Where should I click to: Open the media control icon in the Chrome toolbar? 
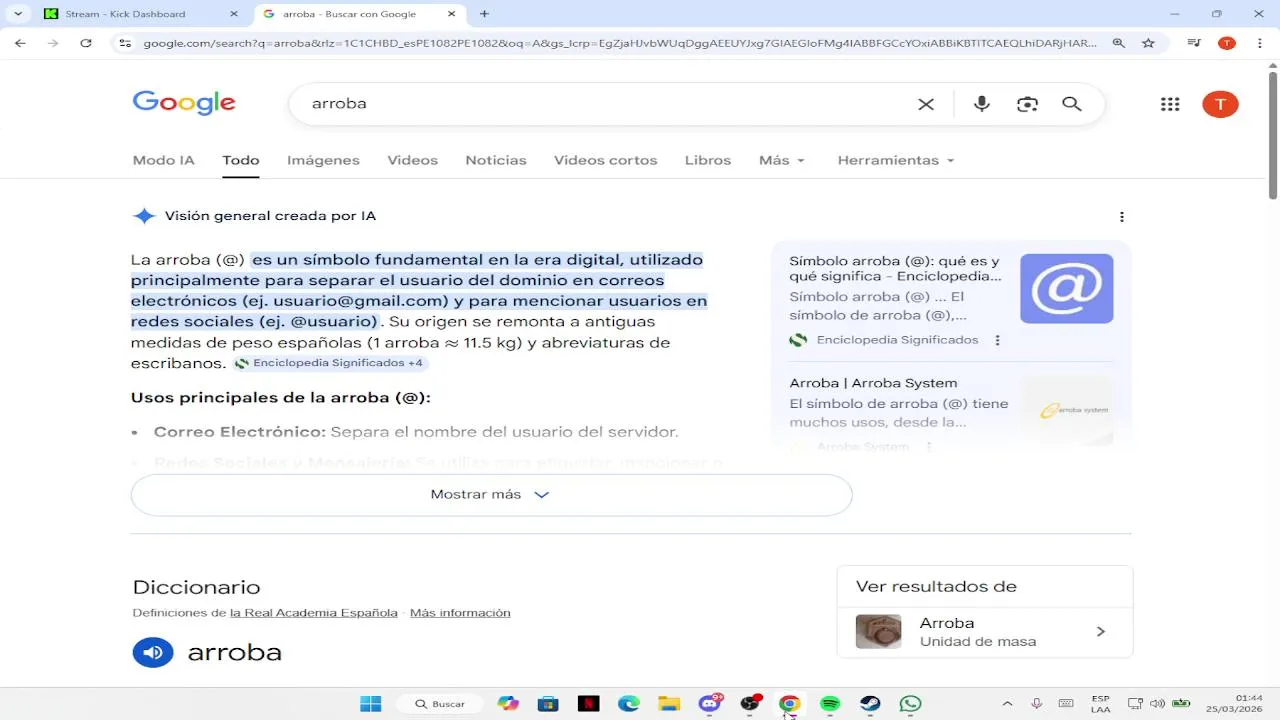[x=1194, y=43]
